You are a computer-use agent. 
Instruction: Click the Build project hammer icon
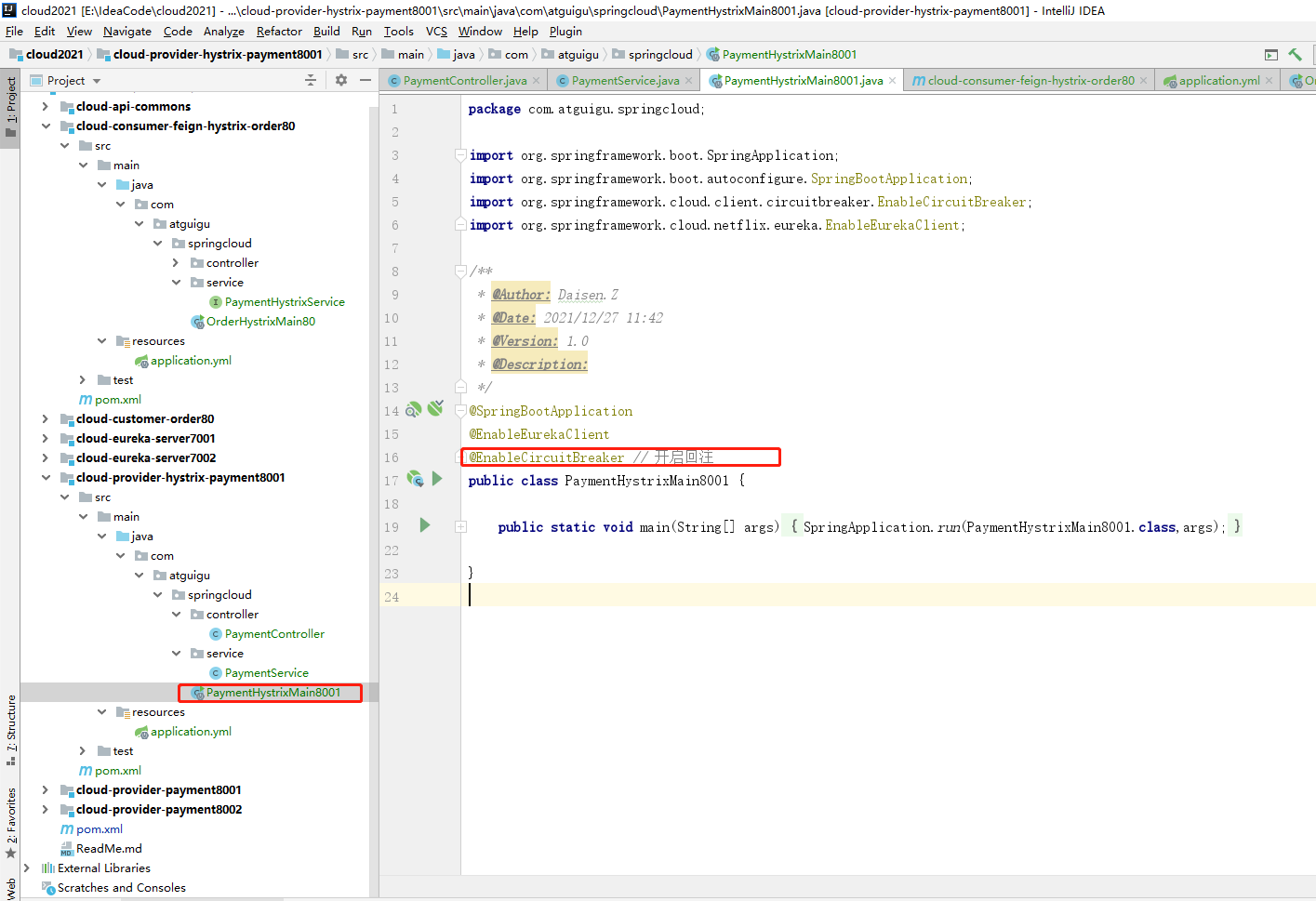[1295, 55]
